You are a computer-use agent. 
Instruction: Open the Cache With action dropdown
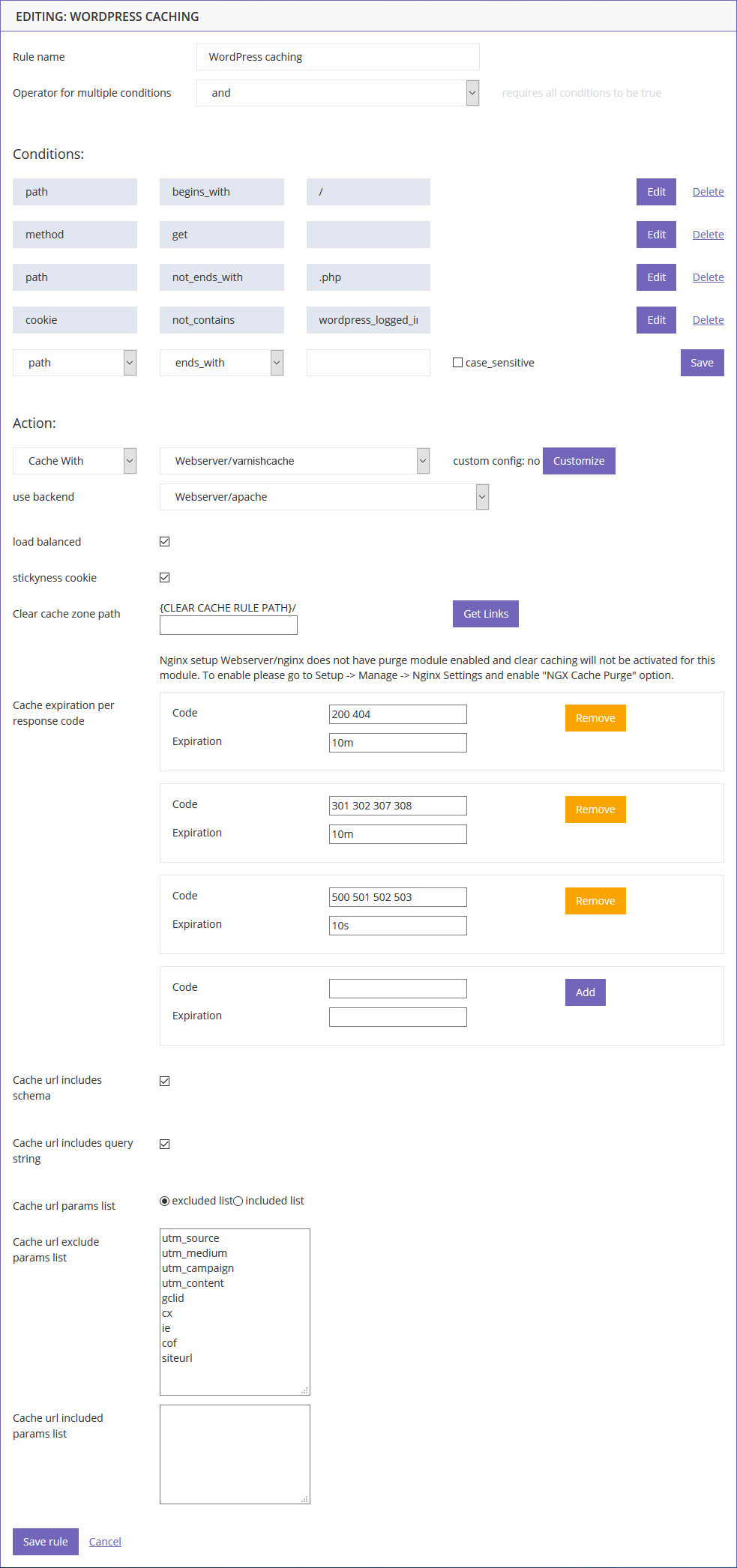pos(75,461)
